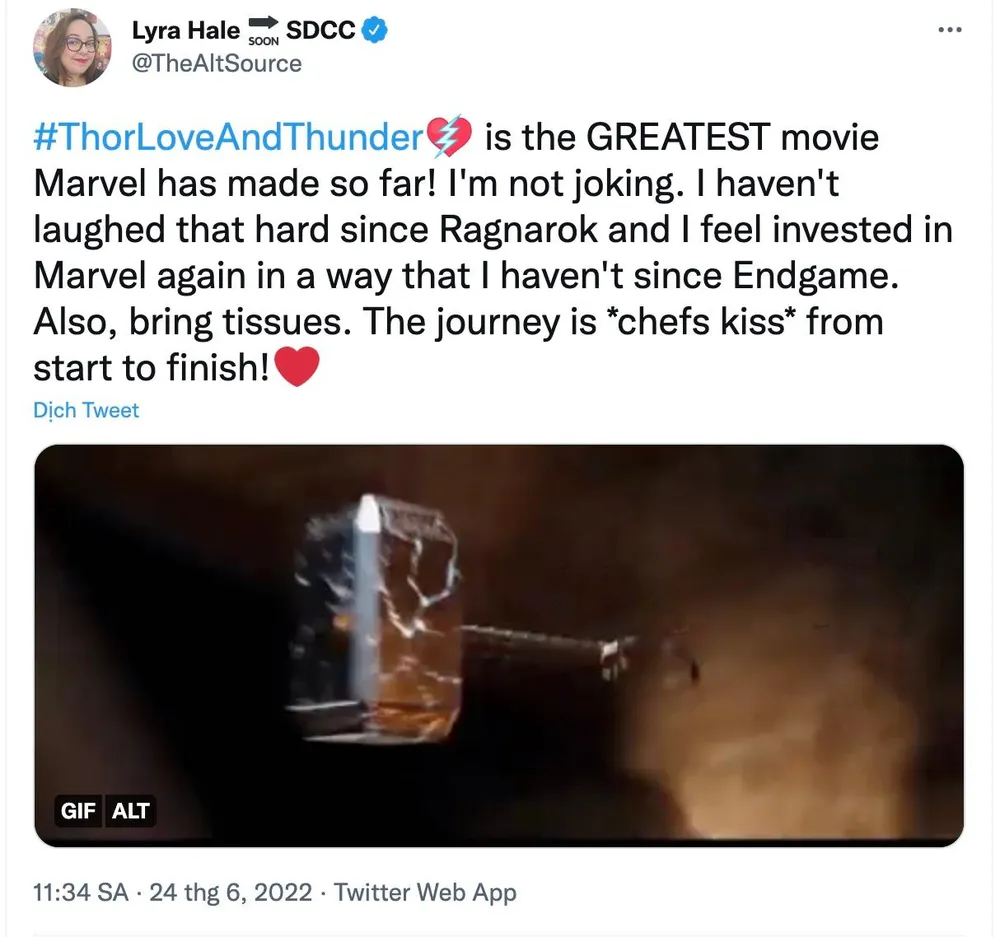Play the Mjolnir hammer GIF
Viewport: 1000px width, 937px height.
click(500, 645)
